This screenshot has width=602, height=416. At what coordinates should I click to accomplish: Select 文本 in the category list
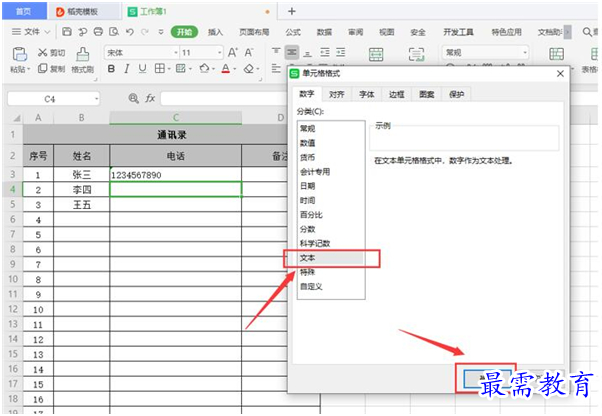coord(331,258)
